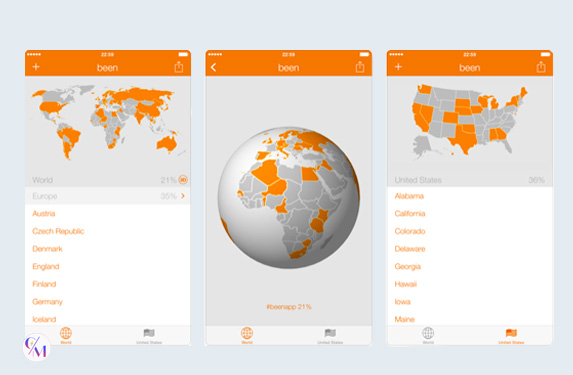Image resolution: width=573 pixels, height=375 pixels.
Task: Tap the share icon on the United States screen
Action: [541, 67]
